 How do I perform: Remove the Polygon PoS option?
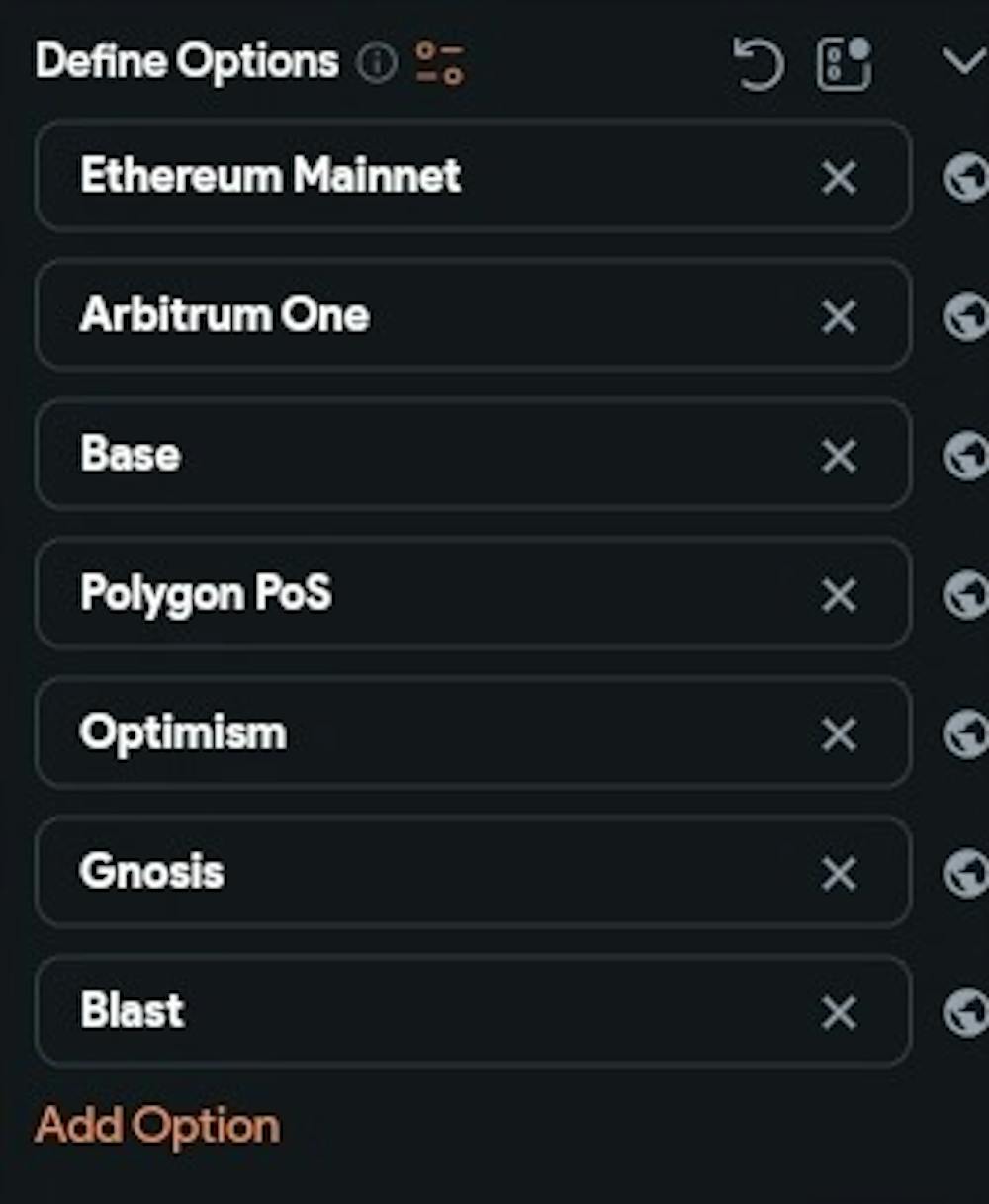click(x=839, y=596)
